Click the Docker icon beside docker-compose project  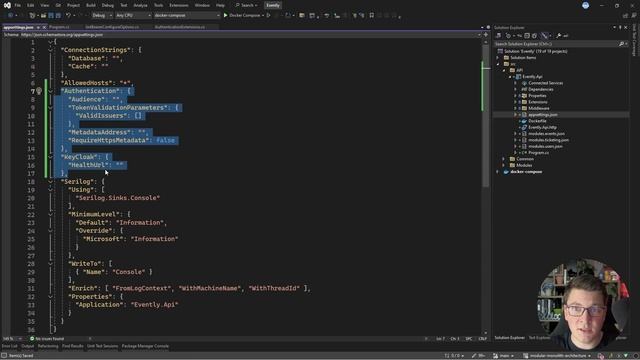(506, 172)
